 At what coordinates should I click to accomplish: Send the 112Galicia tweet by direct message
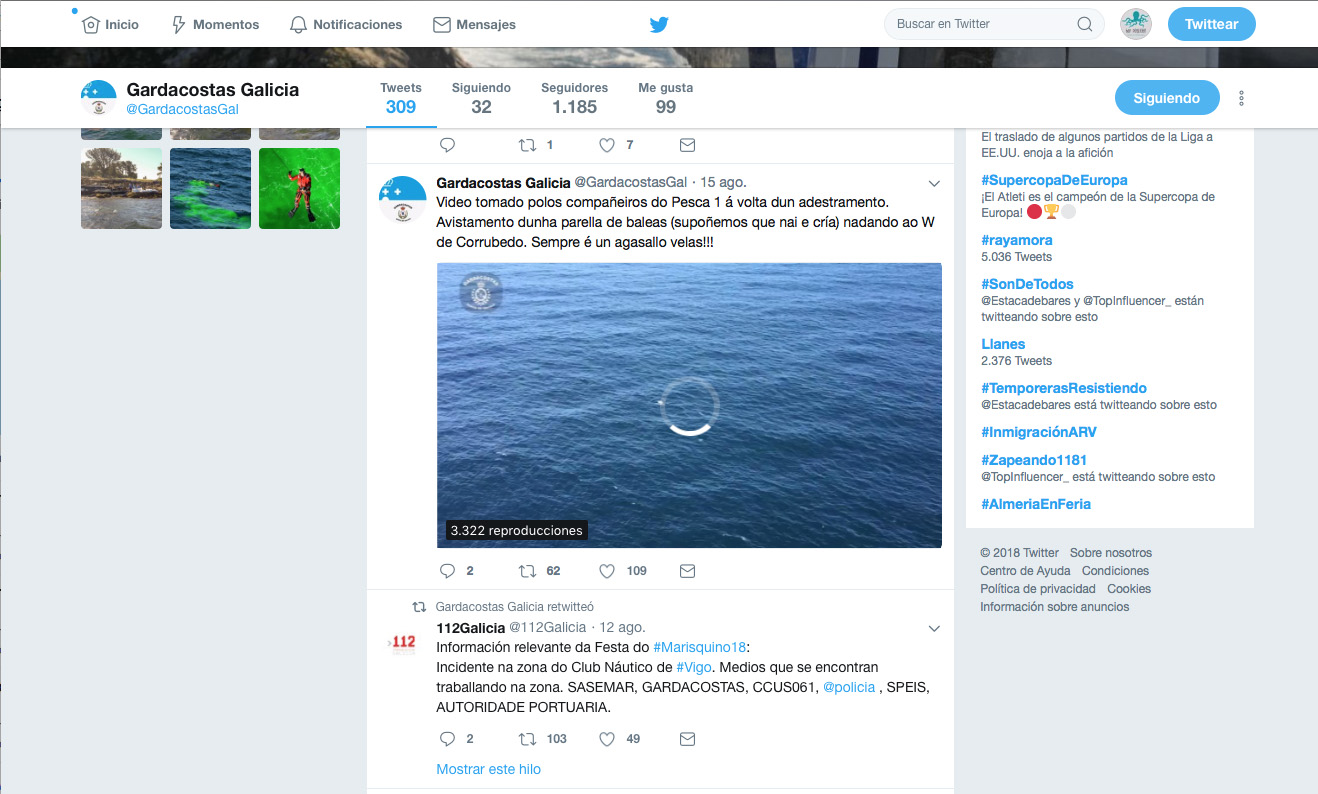pos(687,739)
